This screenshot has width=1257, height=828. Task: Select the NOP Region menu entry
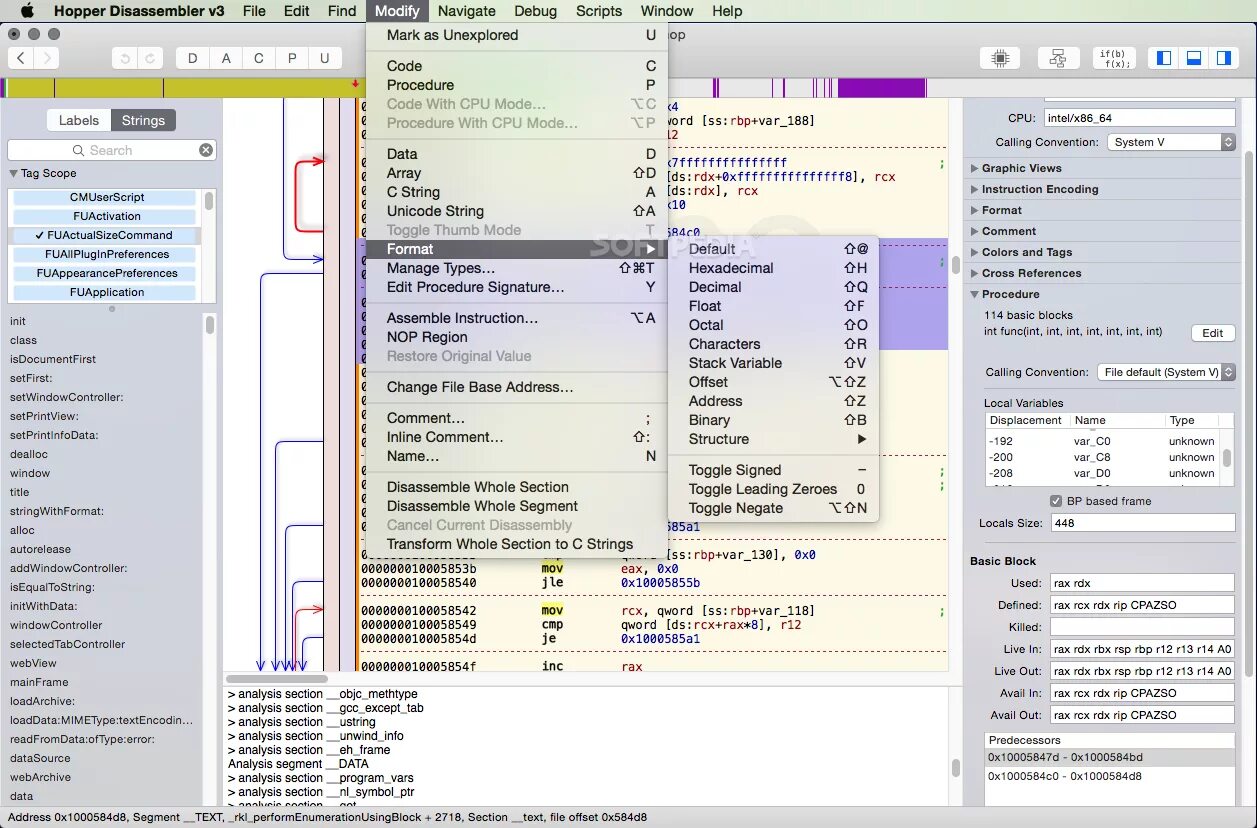[x=517, y=337]
